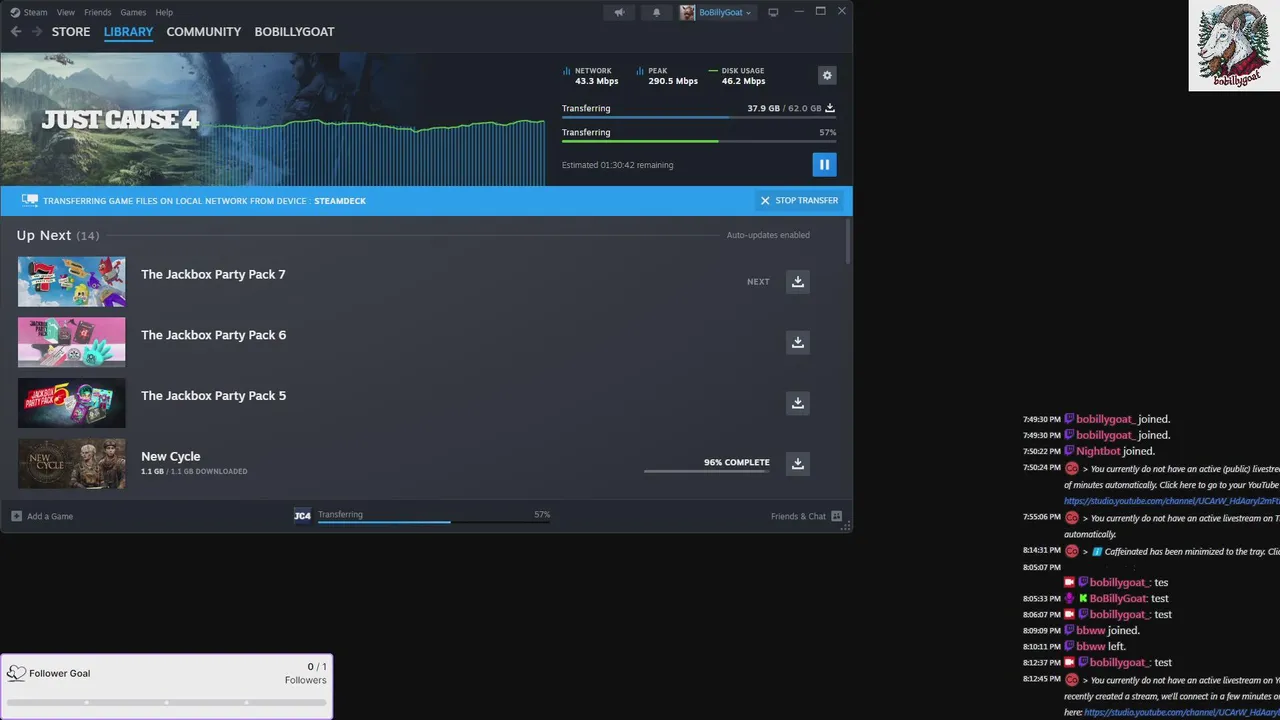Click the STOP TRANSFER button
The image size is (1280, 720).
pyautogui.click(x=799, y=201)
